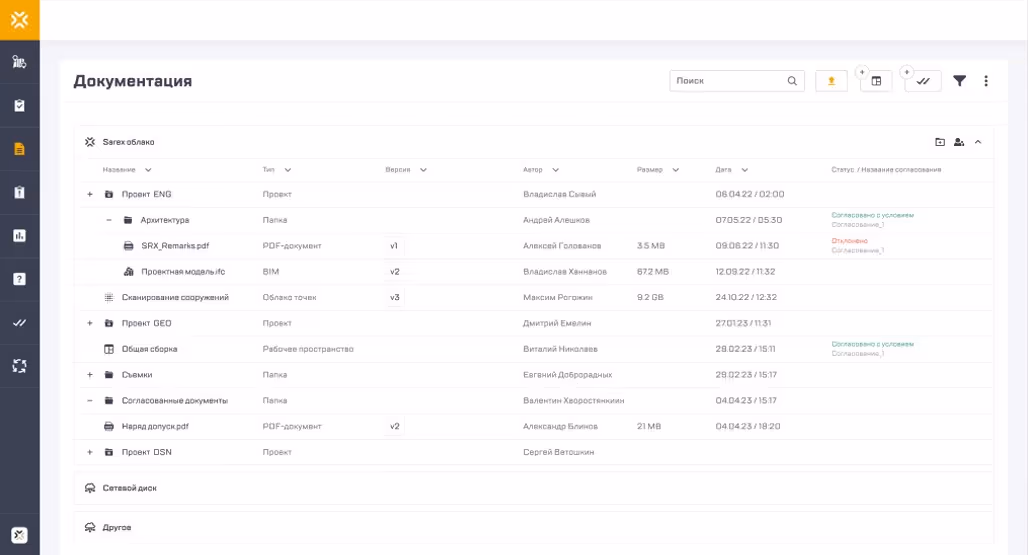This screenshot has width=1028, height=555.
Task: Click version v2 of Проектная модель.ifc
Action: pyautogui.click(x=395, y=271)
